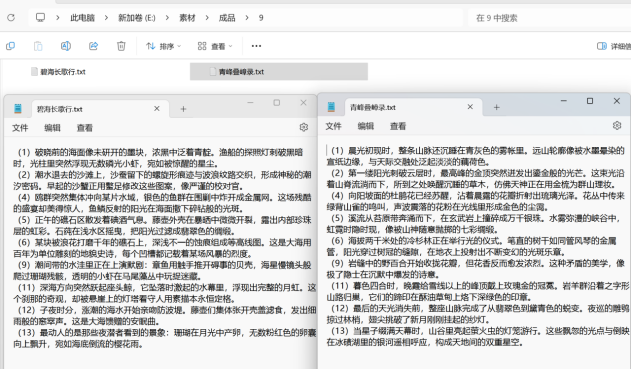The width and height of the screenshot is (631, 369).
Task: Click the delete trash icon
Action: click(x=121, y=46)
